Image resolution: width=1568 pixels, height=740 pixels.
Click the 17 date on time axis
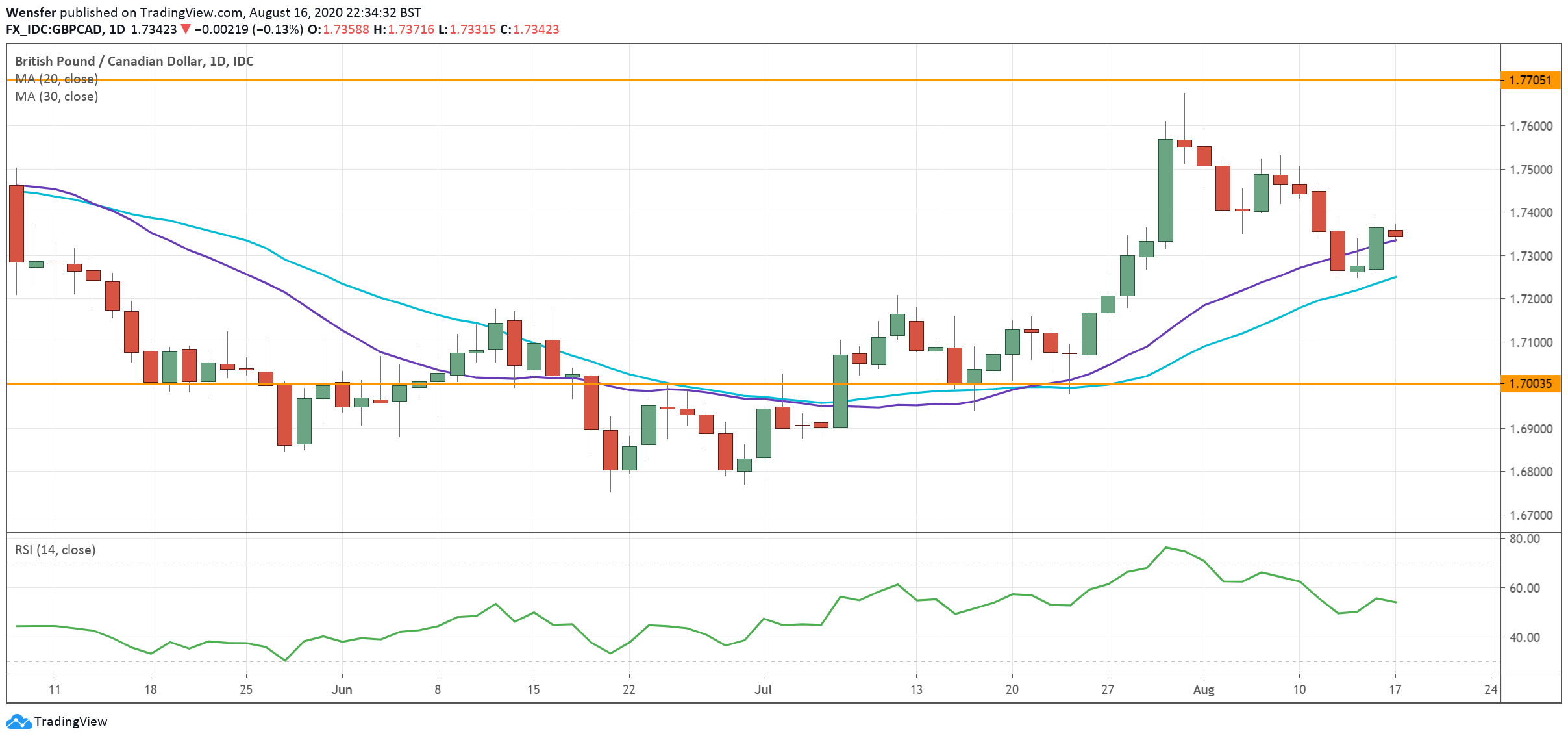click(x=1395, y=689)
